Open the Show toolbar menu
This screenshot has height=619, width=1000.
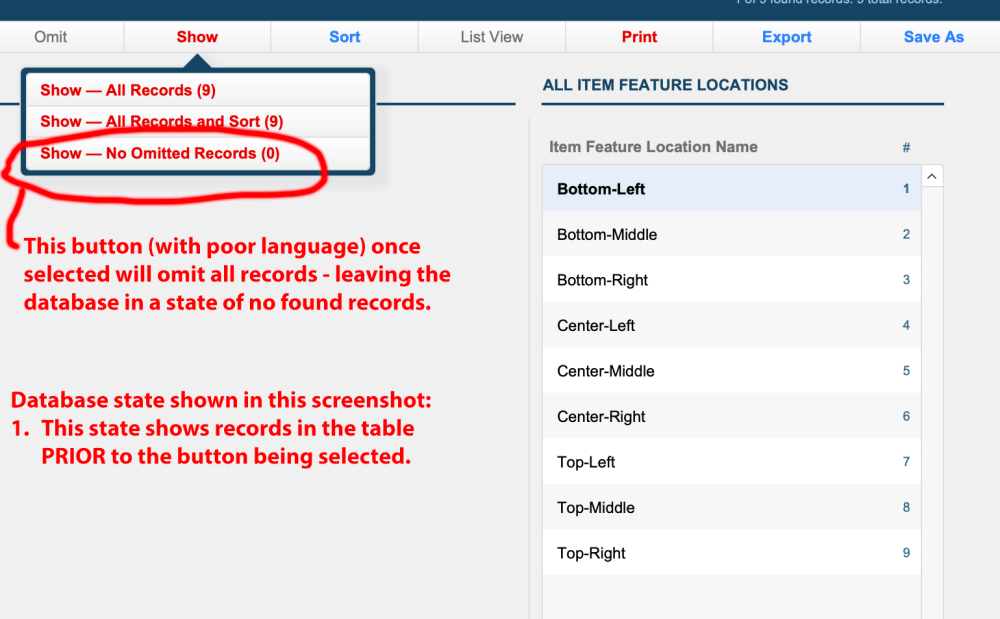(197, 37)
